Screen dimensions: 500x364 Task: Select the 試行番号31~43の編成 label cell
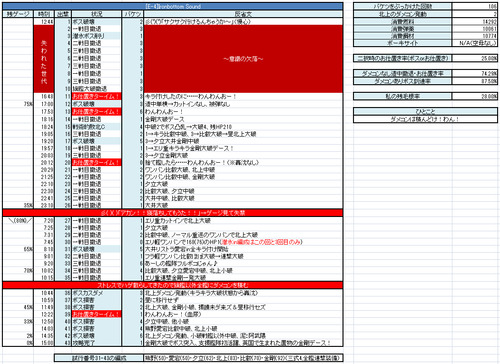pos(99,358)
